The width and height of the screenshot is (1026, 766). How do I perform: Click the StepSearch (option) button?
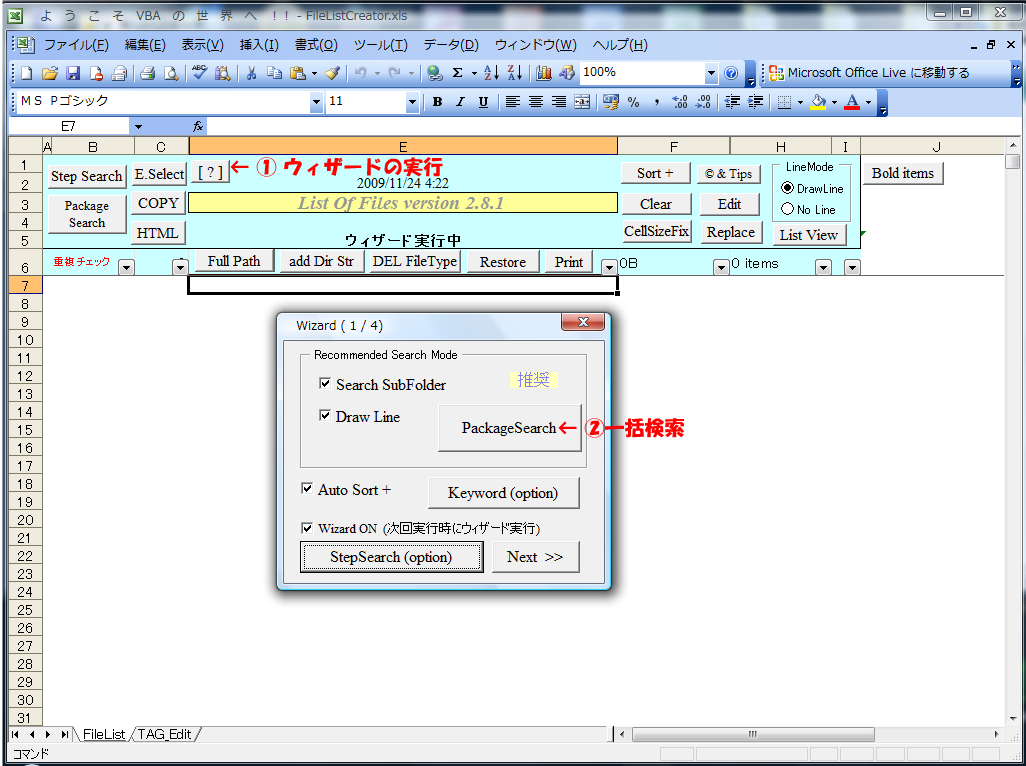[x=391, y=557]
